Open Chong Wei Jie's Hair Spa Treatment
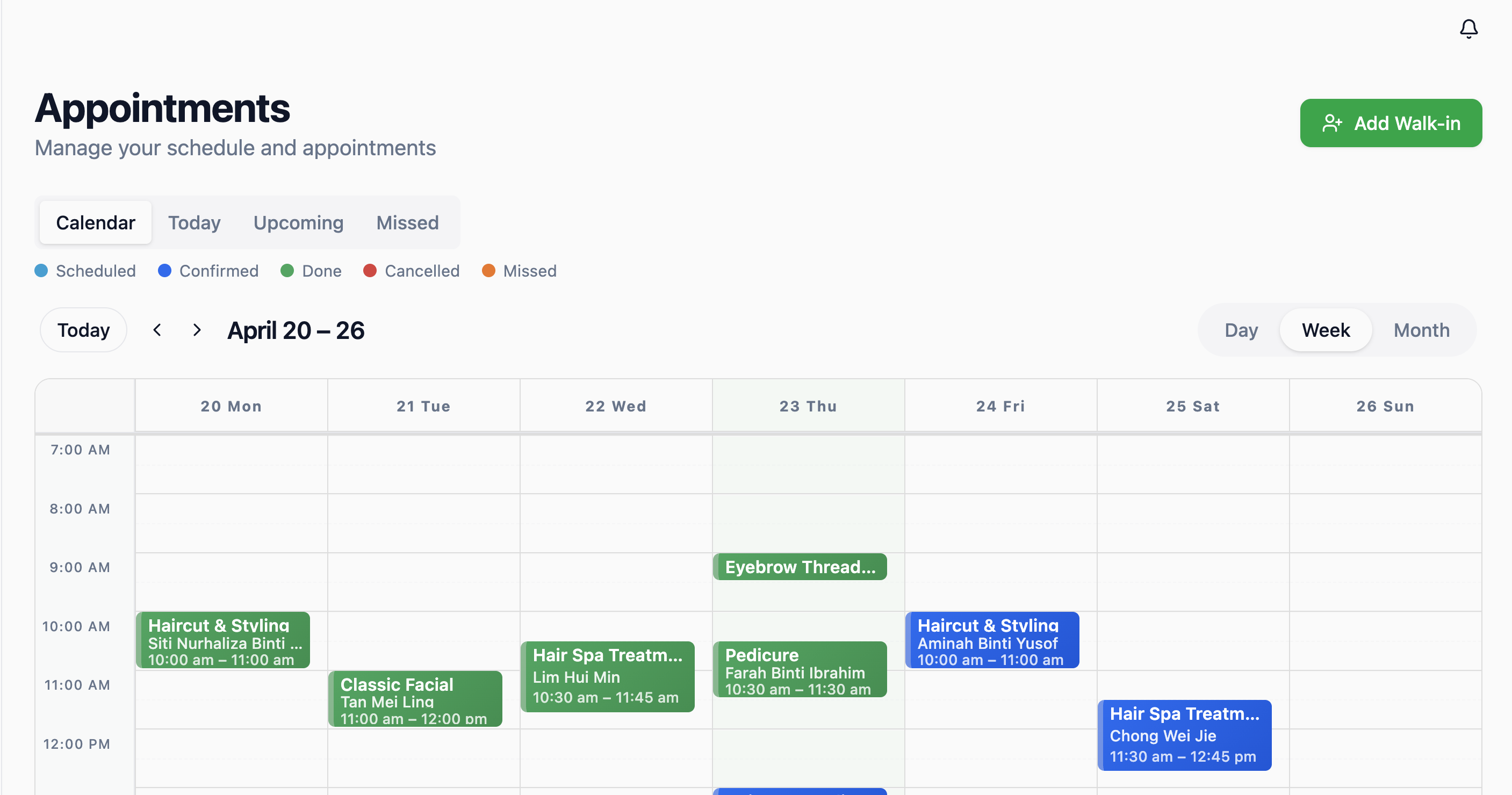 pyautogui.click(x=1184, y=736)
